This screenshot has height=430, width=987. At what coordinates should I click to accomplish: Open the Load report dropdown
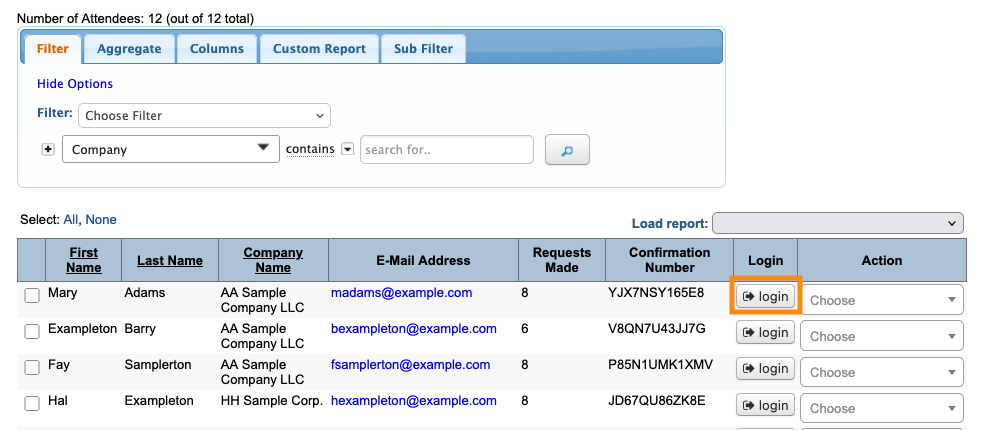[838, 223]
